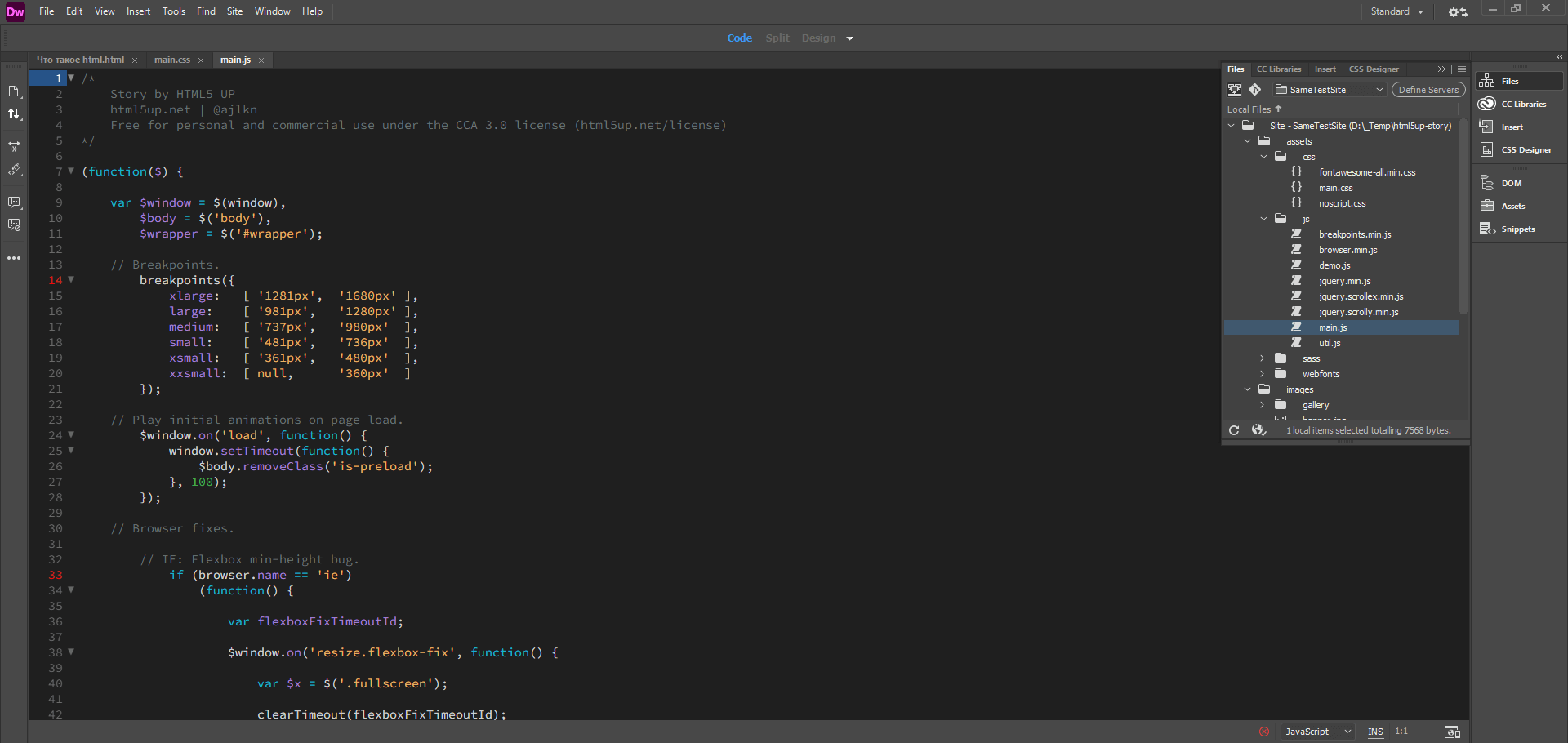Open Sync Settings gear icon

[1459, 11]
